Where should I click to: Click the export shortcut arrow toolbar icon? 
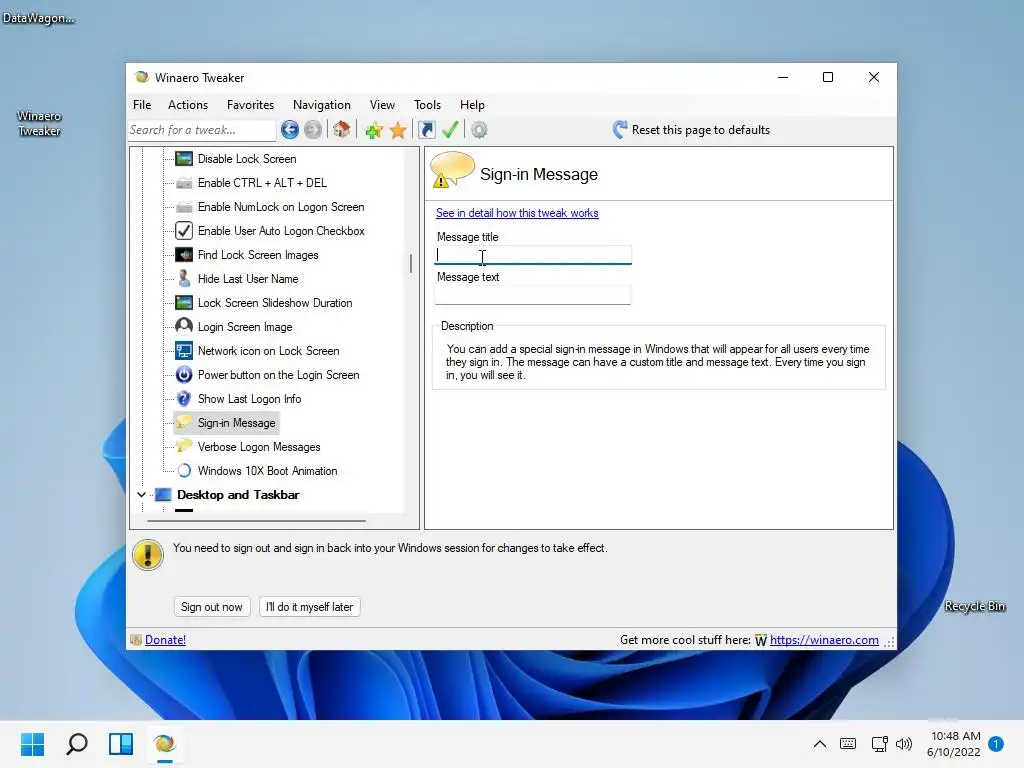(426, 130)
